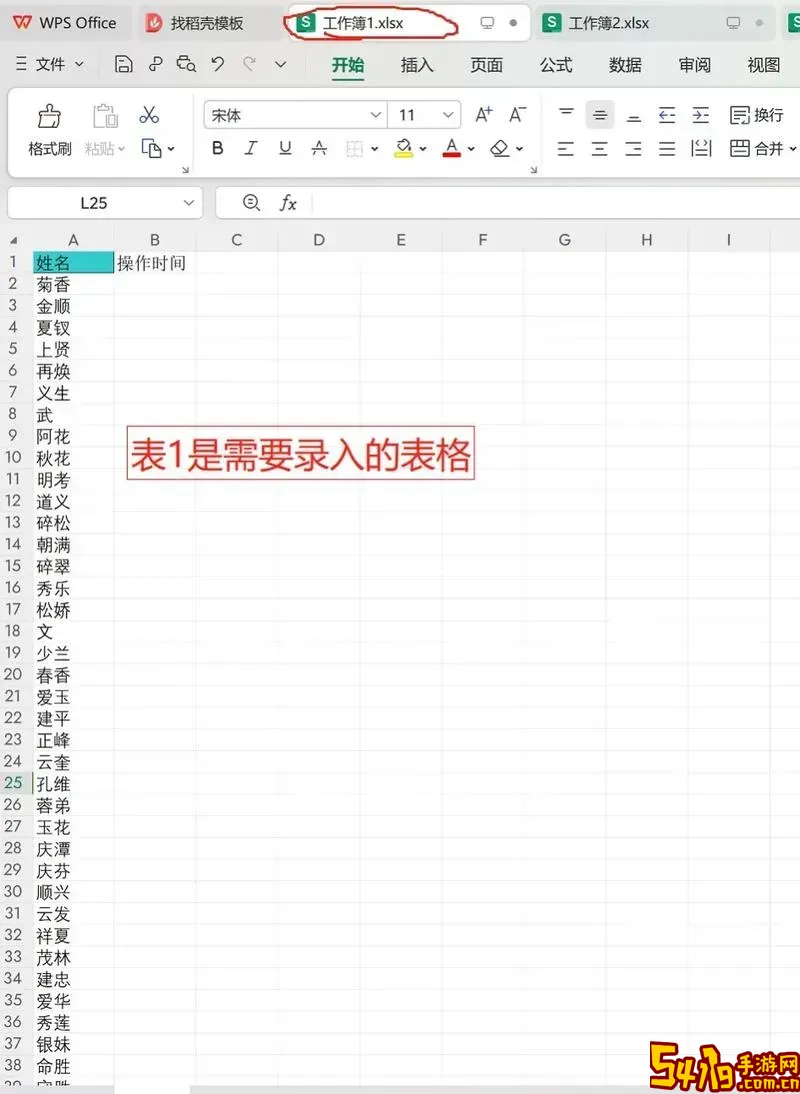800x1094 pixels.
Task: Apply the red font color swatch
Action: click(452, 148)
